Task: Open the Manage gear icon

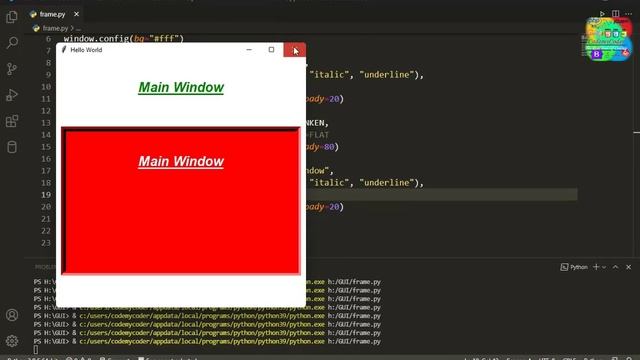Action: [x=12, y=341]
